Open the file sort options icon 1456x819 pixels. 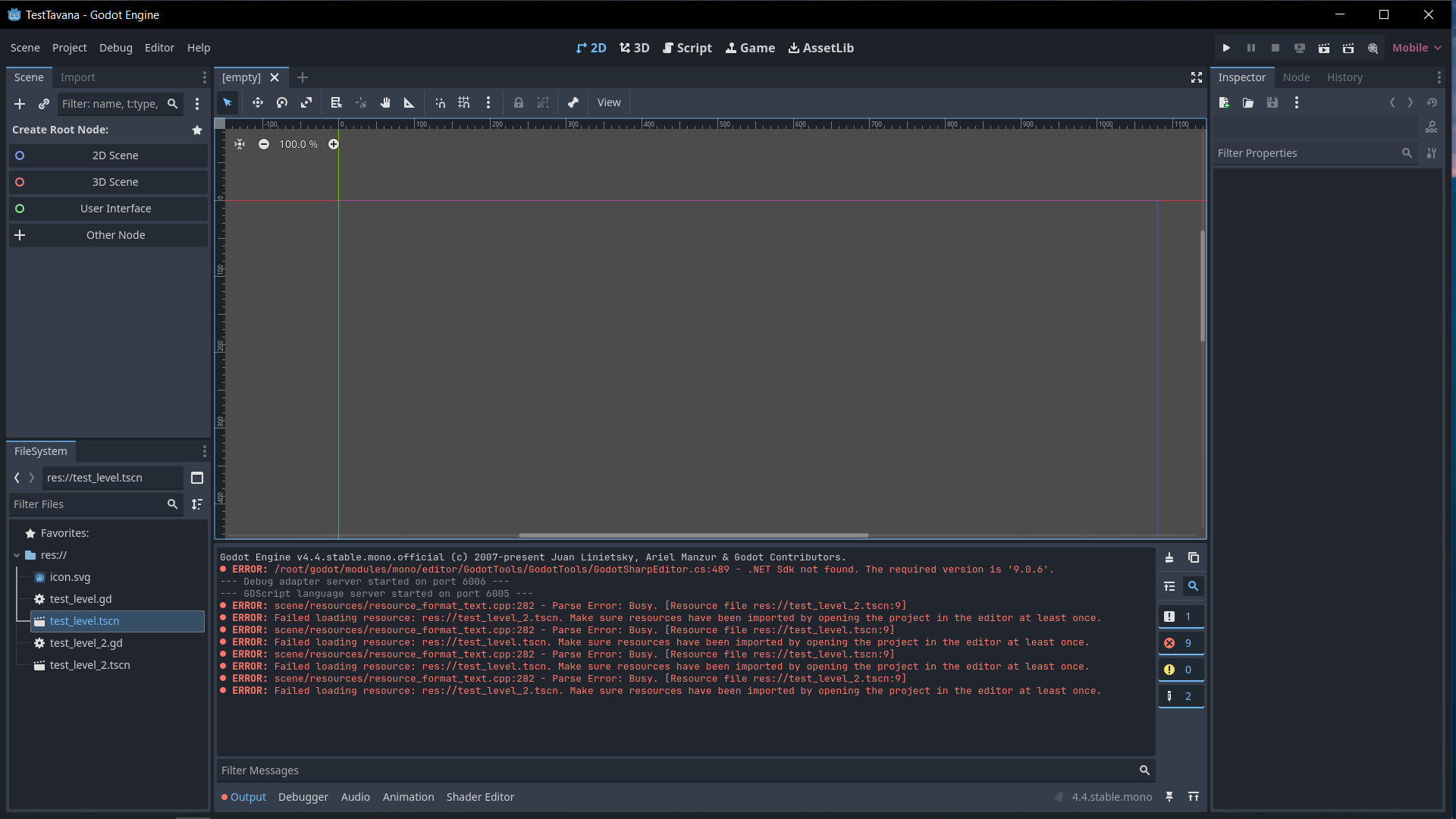point(197,504)
